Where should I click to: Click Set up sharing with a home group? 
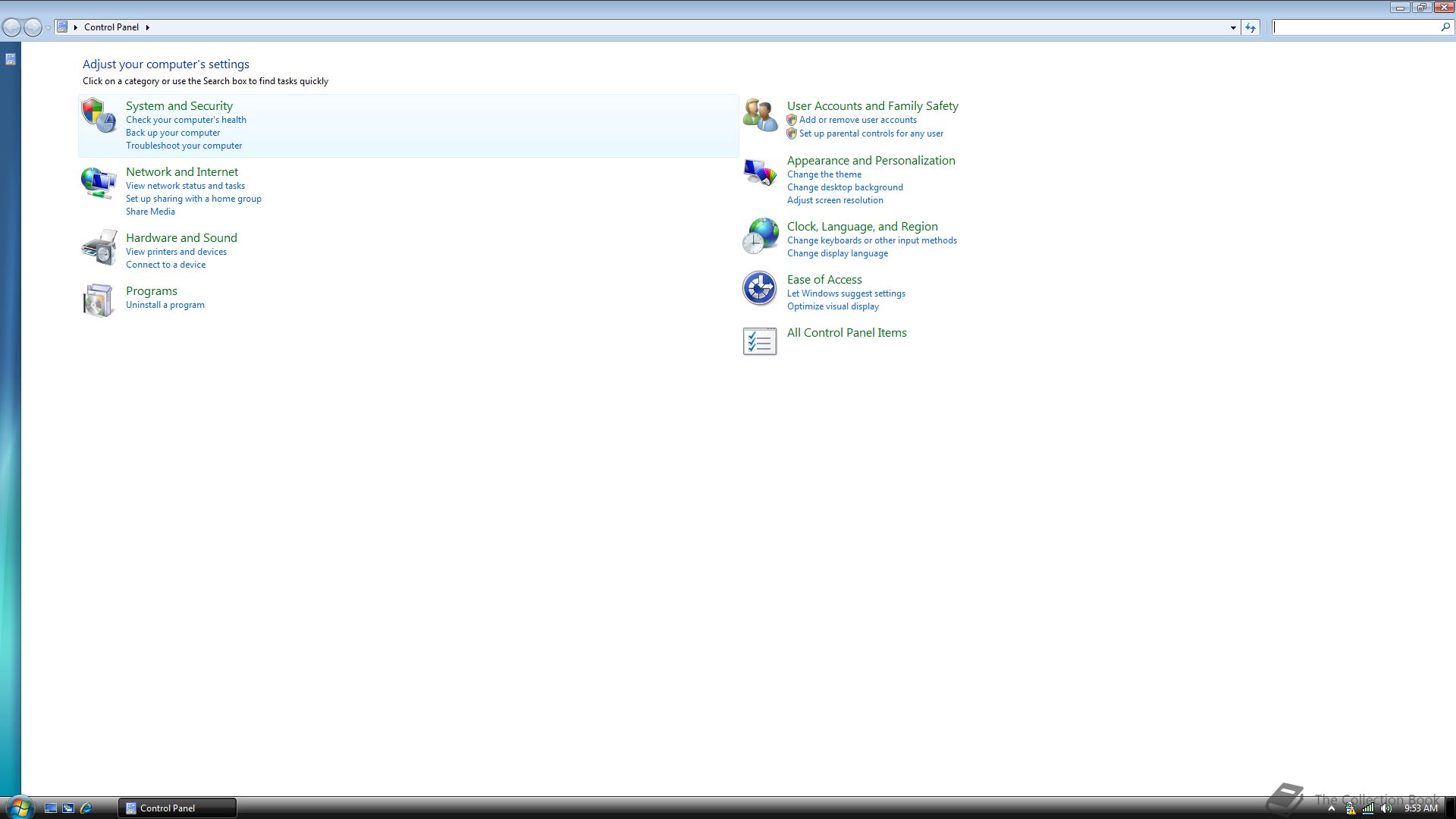tap(193, 199)
